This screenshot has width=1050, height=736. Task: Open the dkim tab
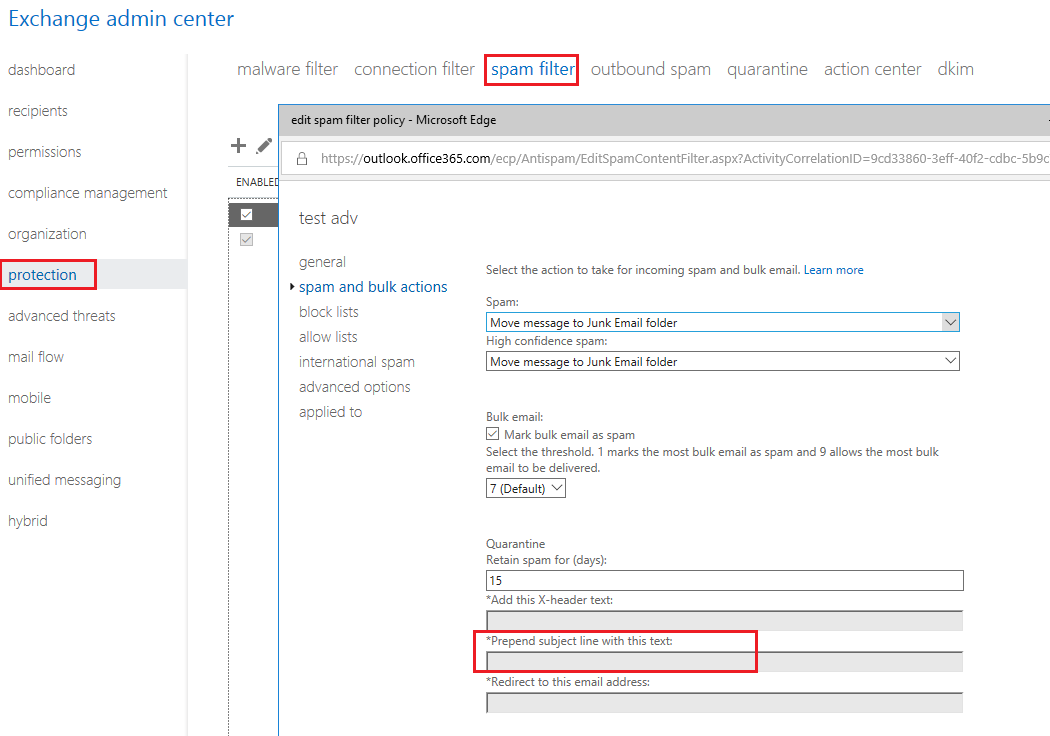click(956, 69)
